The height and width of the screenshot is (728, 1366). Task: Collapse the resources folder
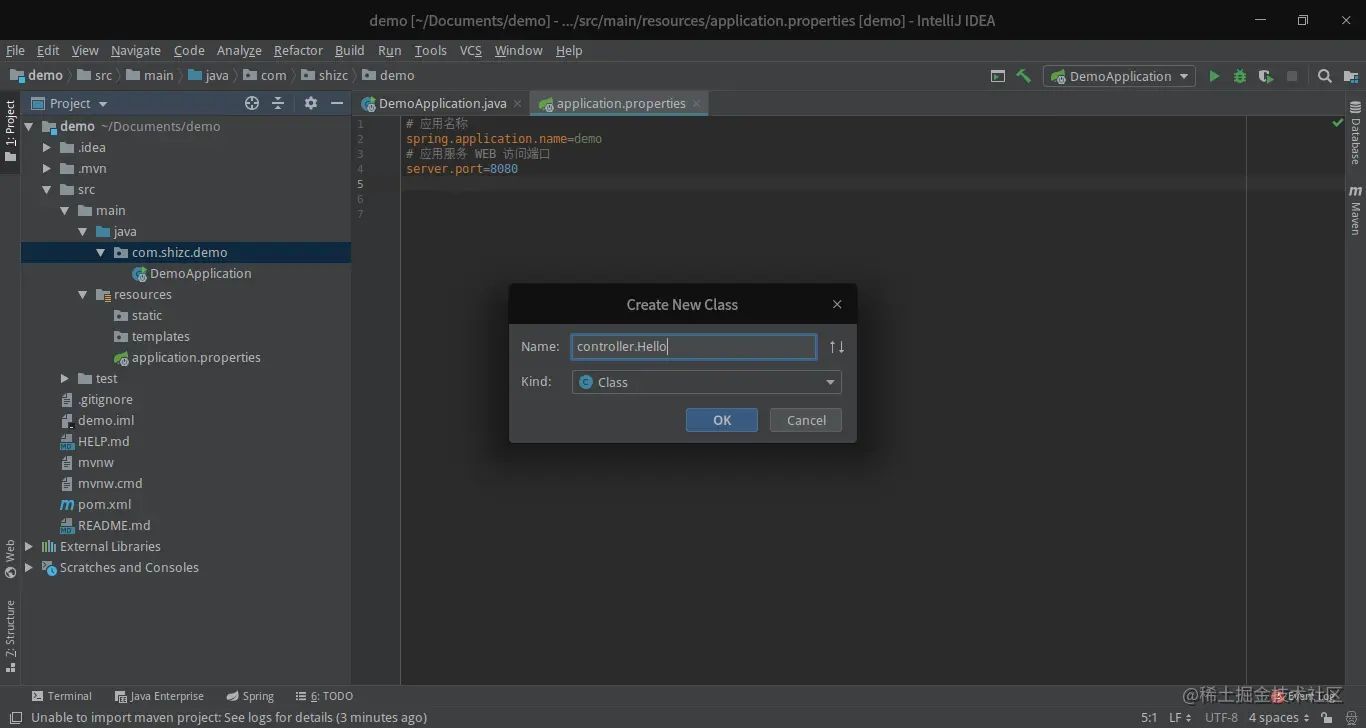click(83, 295)
